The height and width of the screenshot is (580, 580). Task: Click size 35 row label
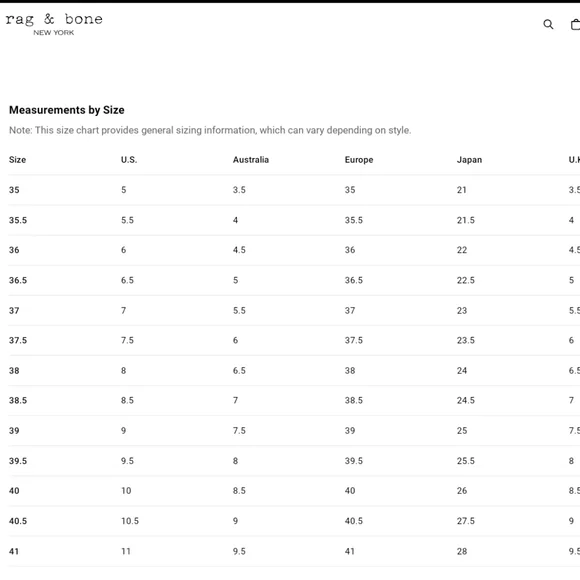(14, 190)
